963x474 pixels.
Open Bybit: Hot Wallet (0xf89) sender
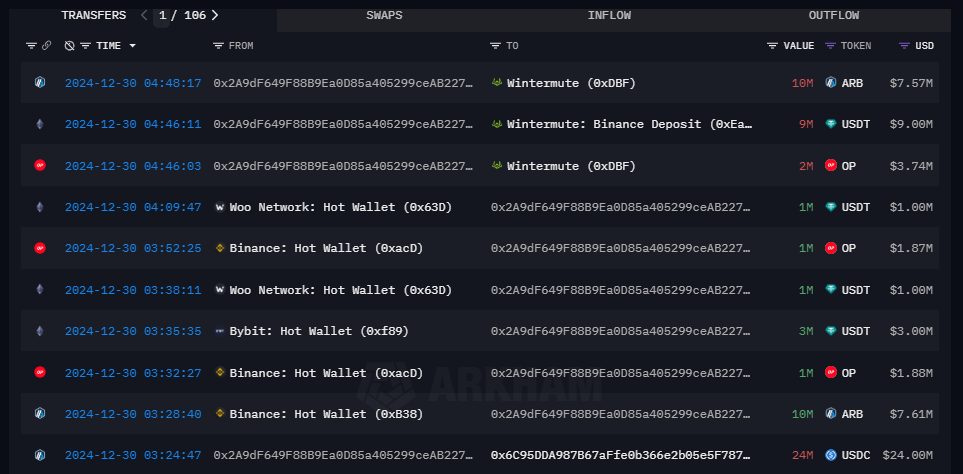pos(318,331)
